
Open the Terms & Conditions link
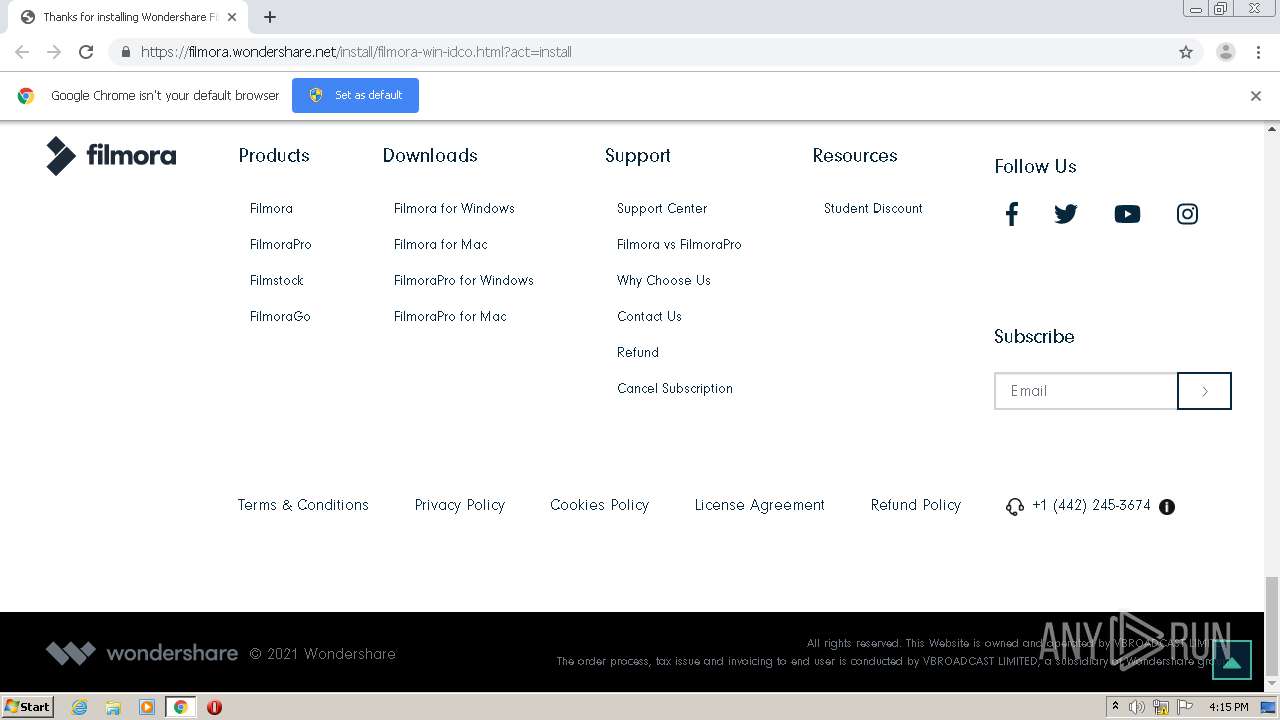click(x=303, y=505)
